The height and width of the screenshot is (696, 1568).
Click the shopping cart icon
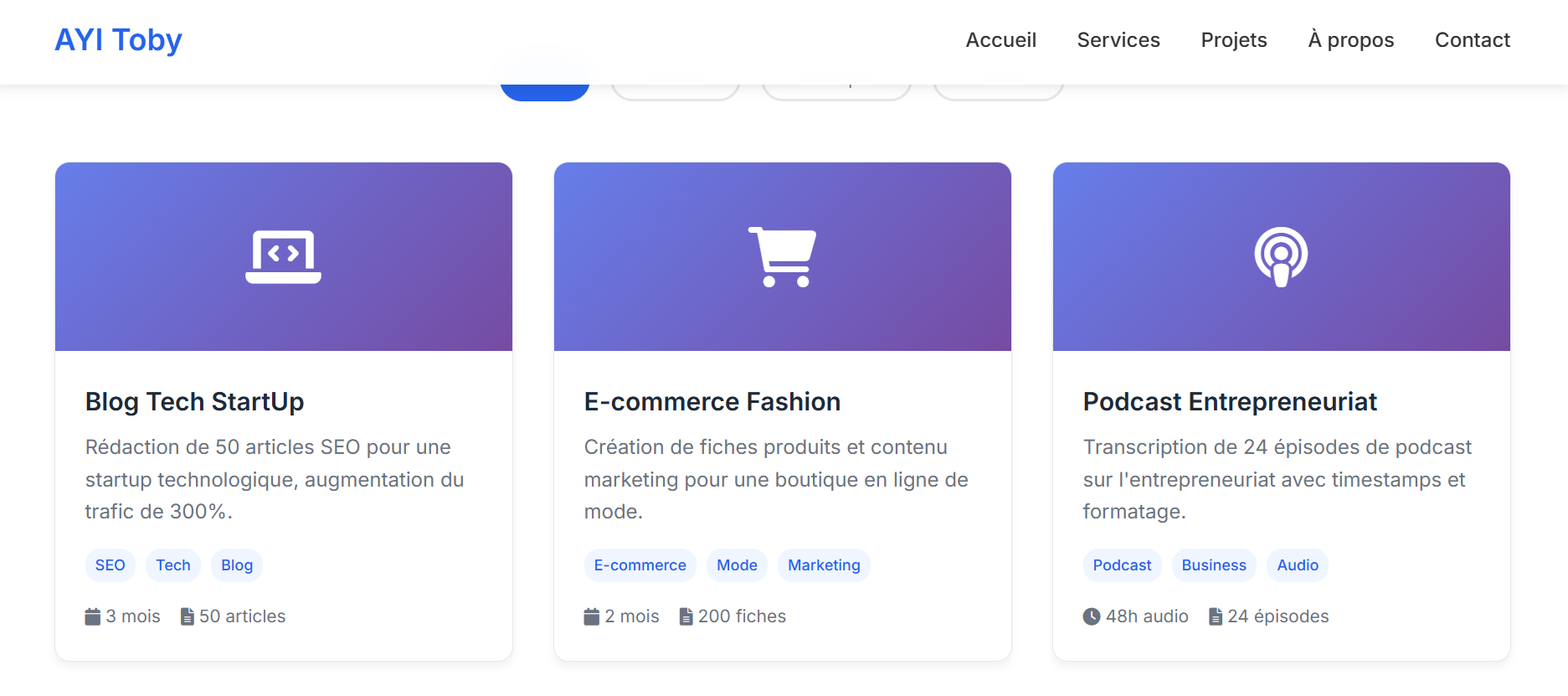782,256
